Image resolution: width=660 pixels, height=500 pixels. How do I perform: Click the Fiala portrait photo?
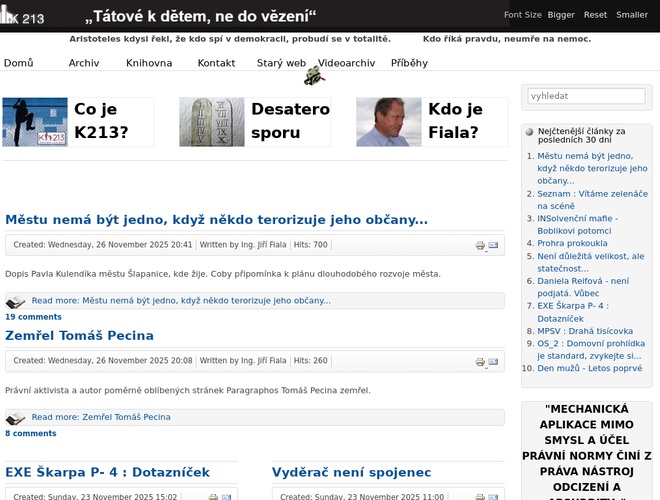[x=388, y=122]
